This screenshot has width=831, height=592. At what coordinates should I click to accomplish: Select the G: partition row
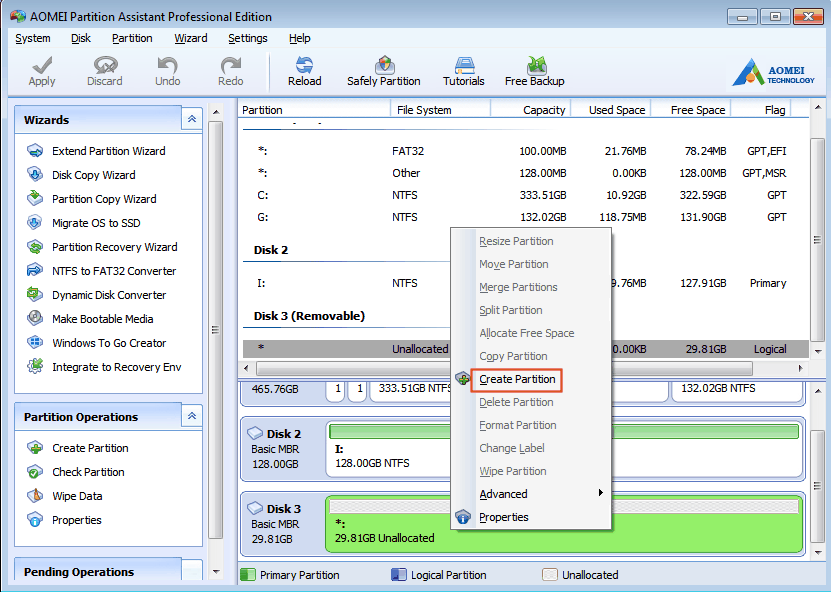point(525,217)
